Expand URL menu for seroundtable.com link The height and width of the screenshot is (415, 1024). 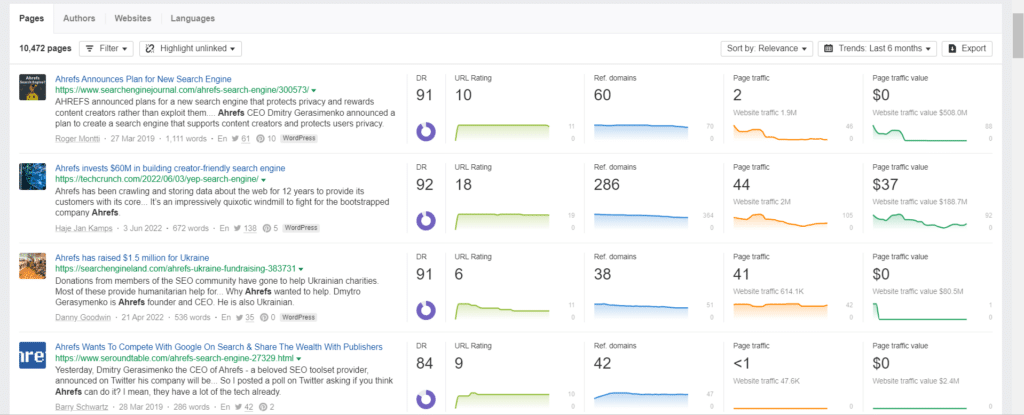298,358
